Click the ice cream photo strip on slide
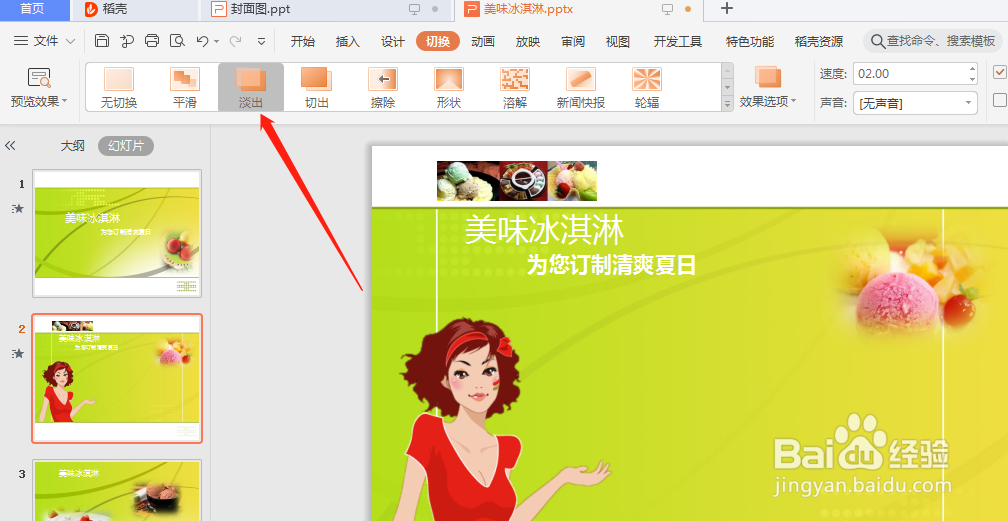The width and height of the screenshot is (1008, 521). coord(517,181)
